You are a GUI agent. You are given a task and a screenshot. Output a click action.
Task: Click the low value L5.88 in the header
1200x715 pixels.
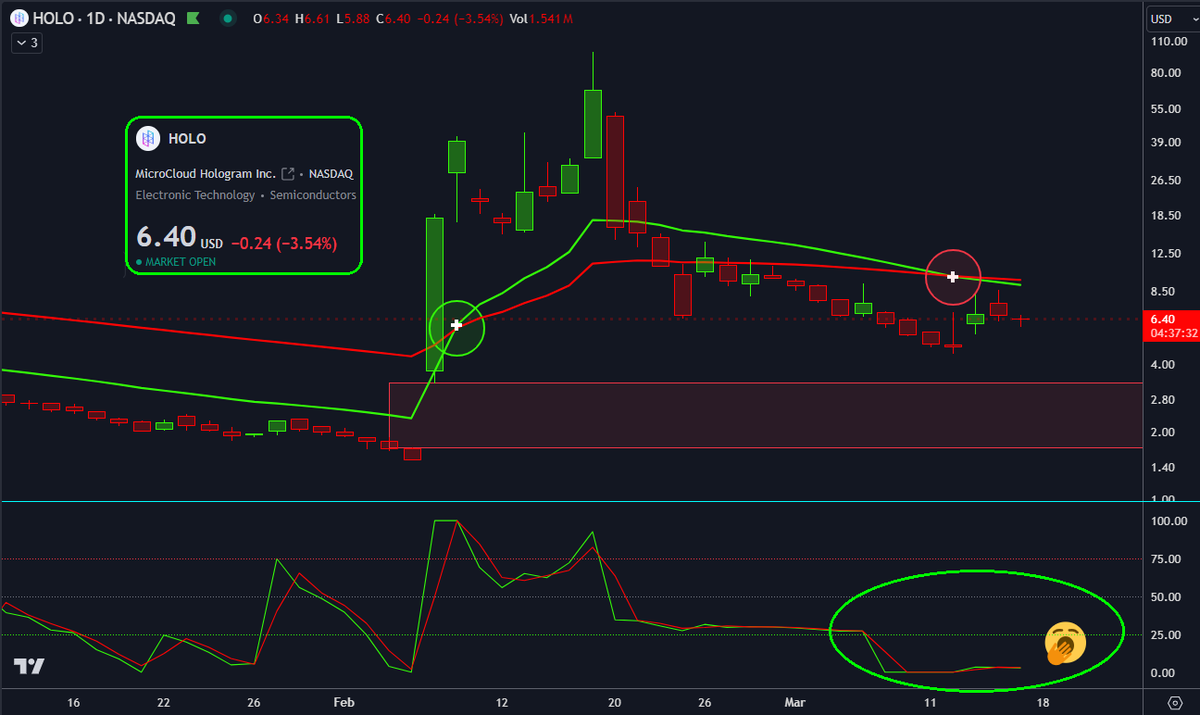(353, 18)
